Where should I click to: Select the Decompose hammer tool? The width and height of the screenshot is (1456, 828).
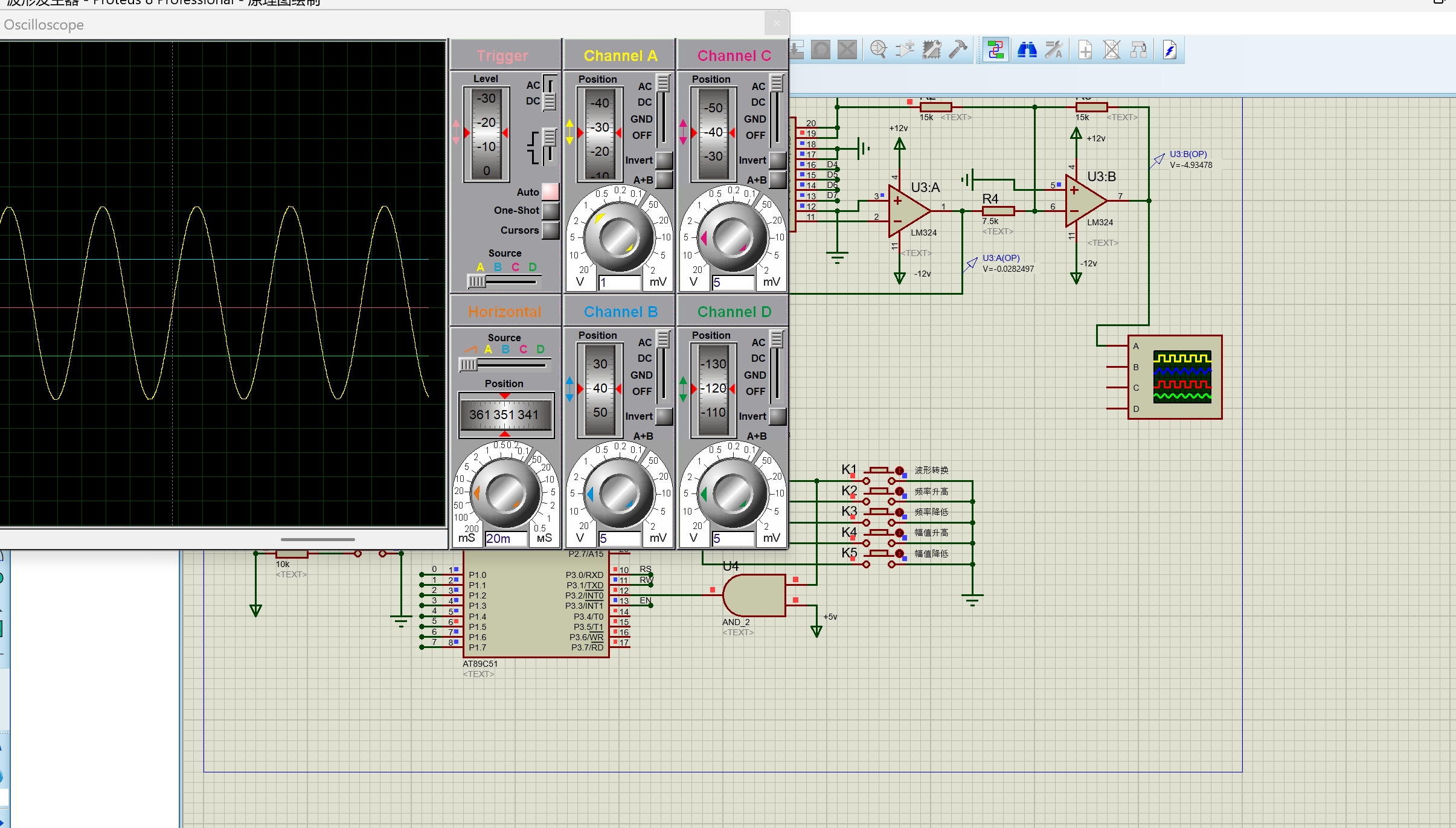(x=958, y=50)
